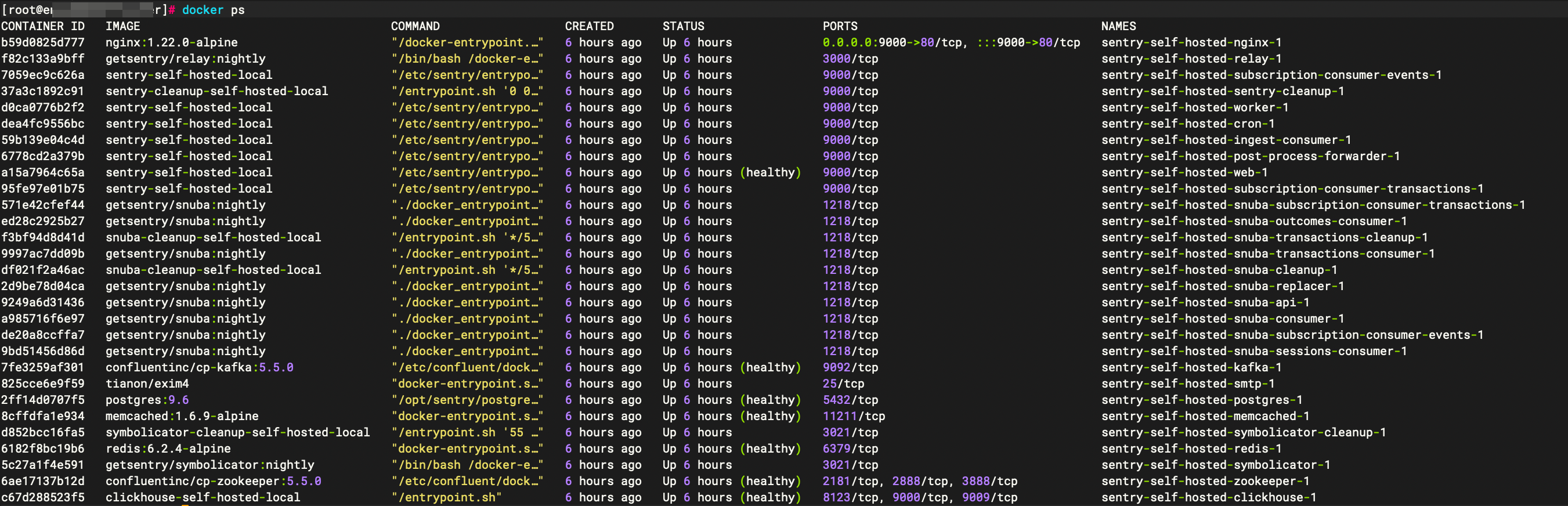Click image postgres:9.6
The width and height of the screenshot is (1568, 506).
point(147,399)
